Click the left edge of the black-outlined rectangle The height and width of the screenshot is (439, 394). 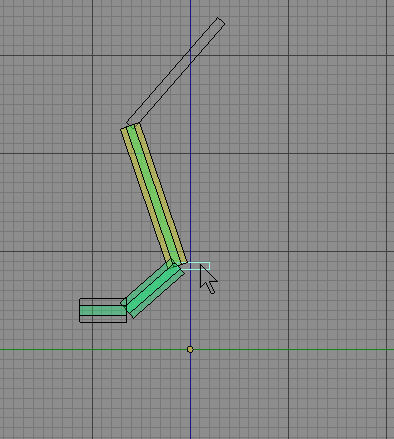(x=80, y=310)
